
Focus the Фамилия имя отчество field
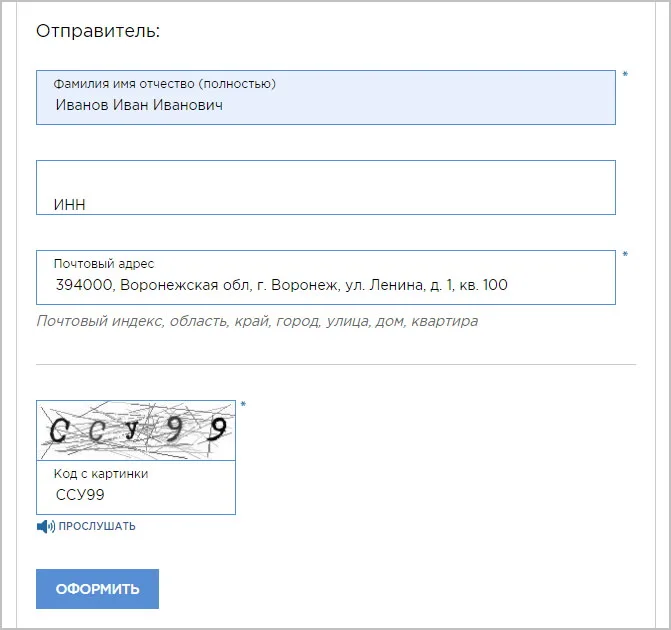pyautogui.click(x=326, y=98)
